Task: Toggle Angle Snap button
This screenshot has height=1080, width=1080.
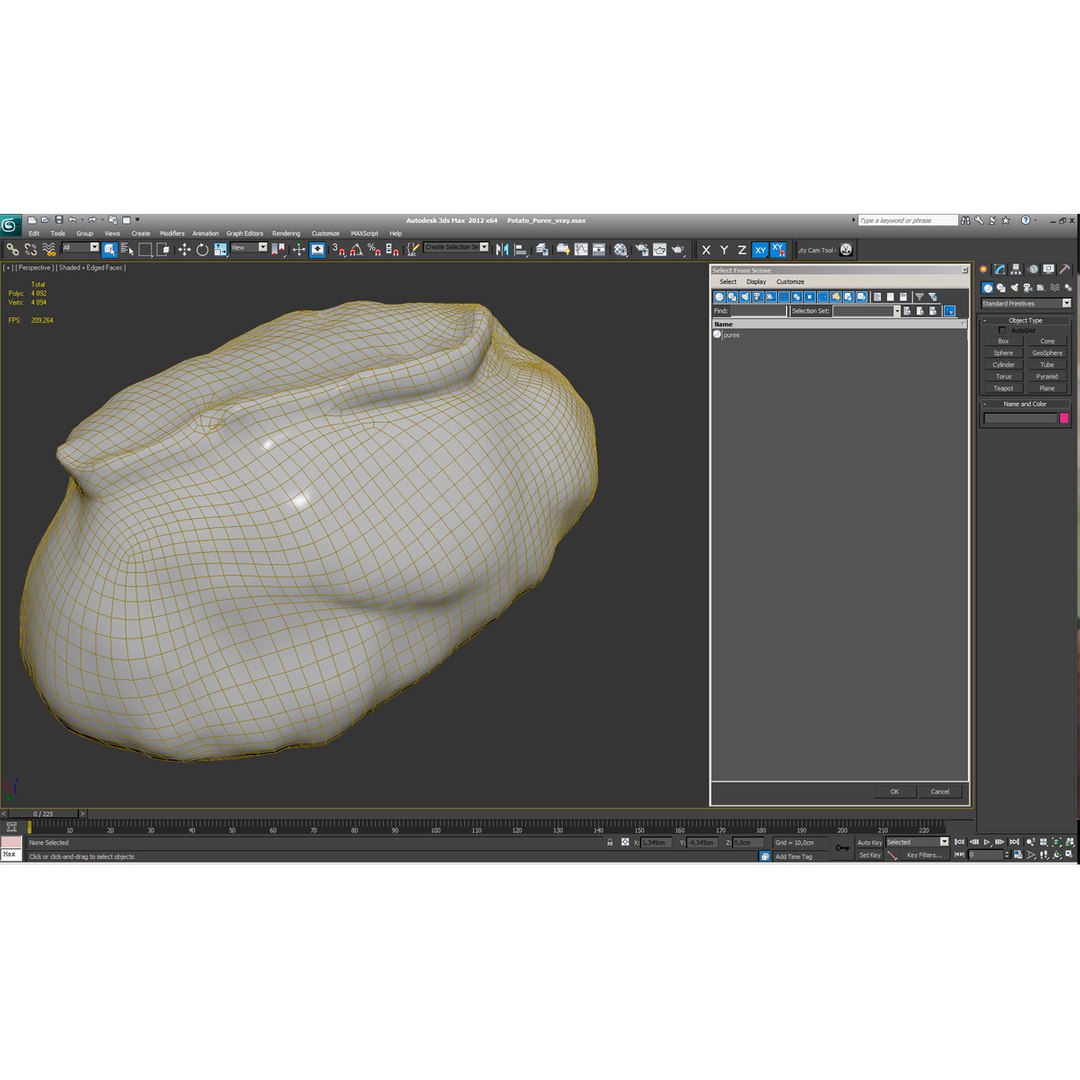Action: 356,249
